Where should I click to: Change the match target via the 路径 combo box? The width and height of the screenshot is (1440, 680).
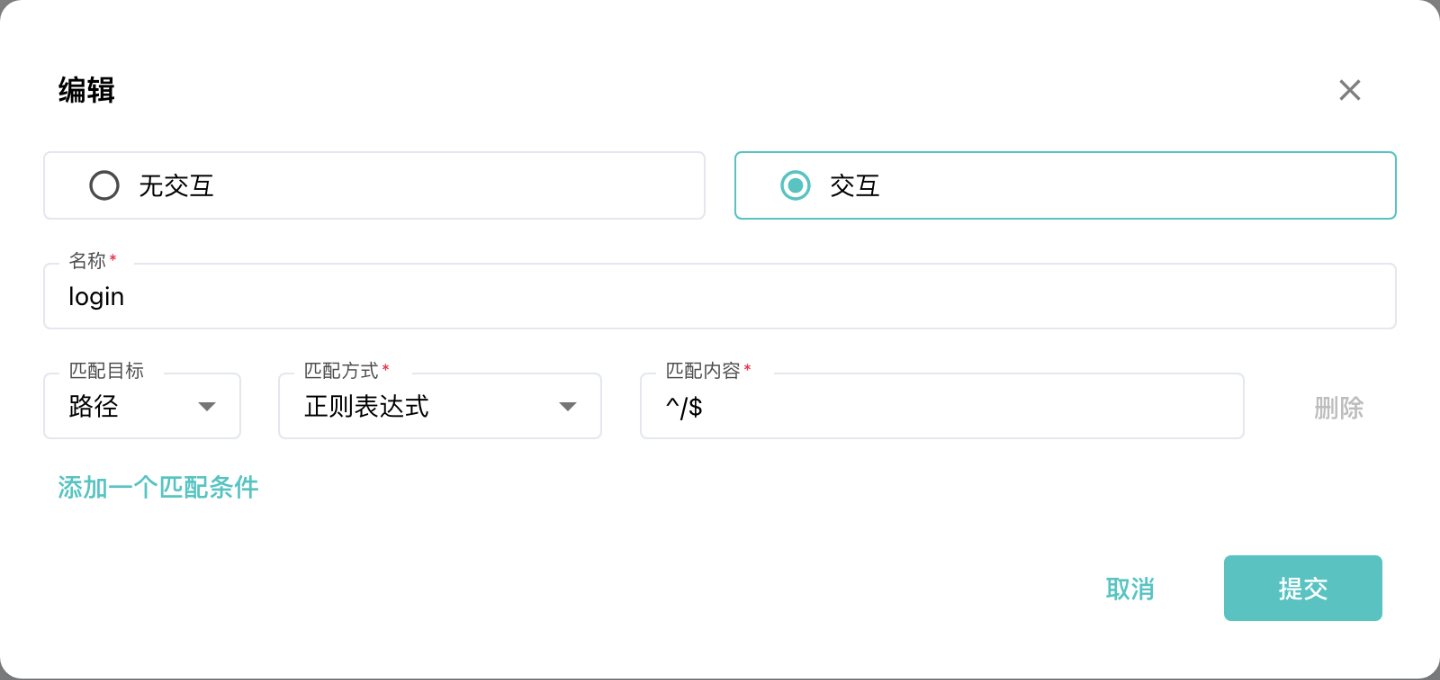click(x=141, y=406)
